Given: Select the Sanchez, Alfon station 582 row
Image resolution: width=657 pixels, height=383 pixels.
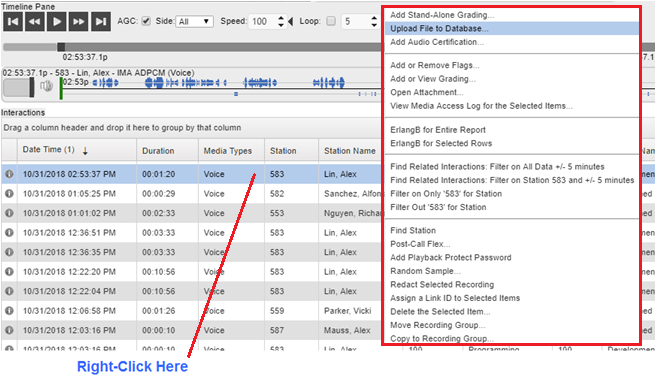Looking at the screenshot, I should click(191, 194).
